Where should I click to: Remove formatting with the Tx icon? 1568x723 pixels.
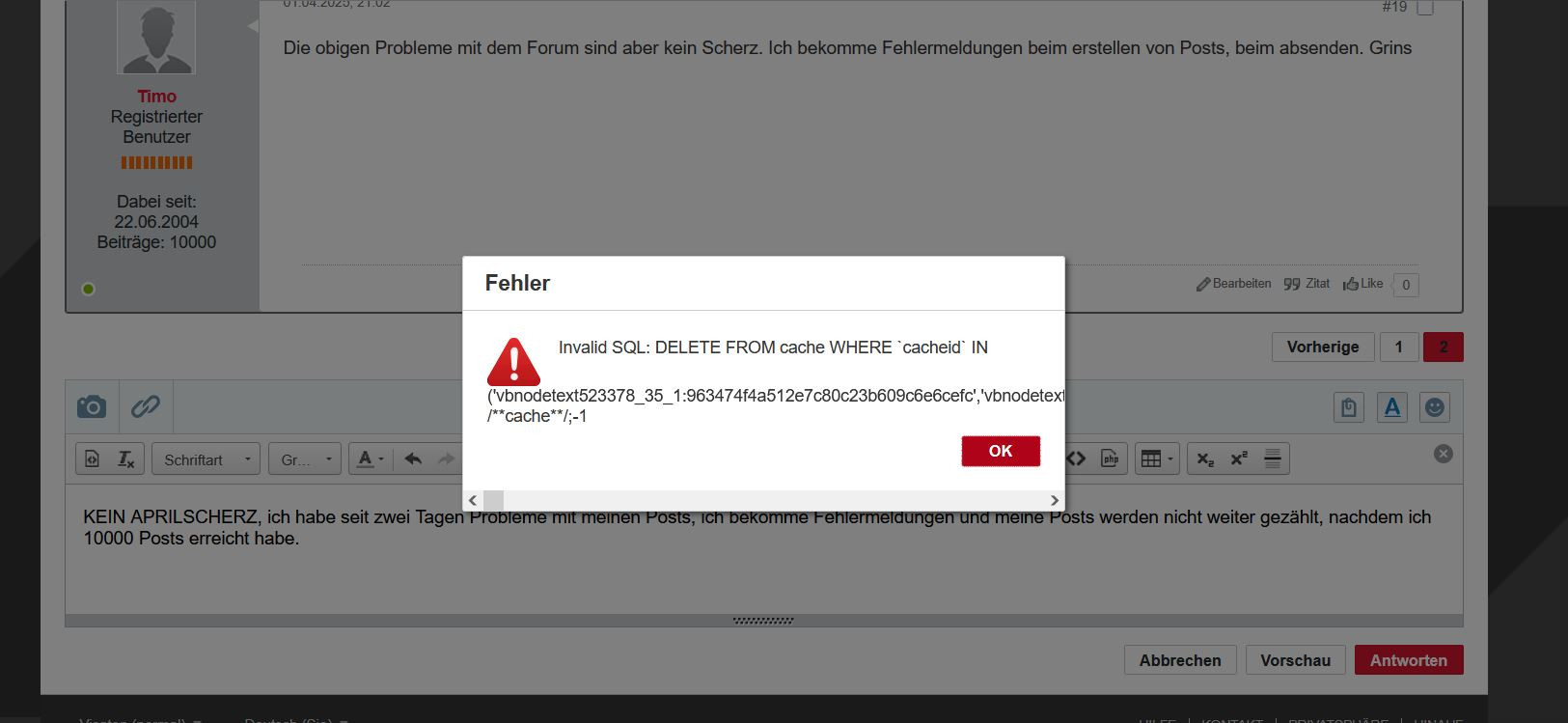tap(126, 459)
